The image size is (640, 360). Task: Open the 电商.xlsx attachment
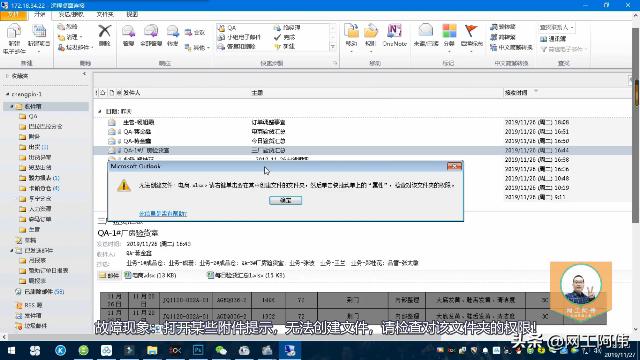(x=151, y=276)
